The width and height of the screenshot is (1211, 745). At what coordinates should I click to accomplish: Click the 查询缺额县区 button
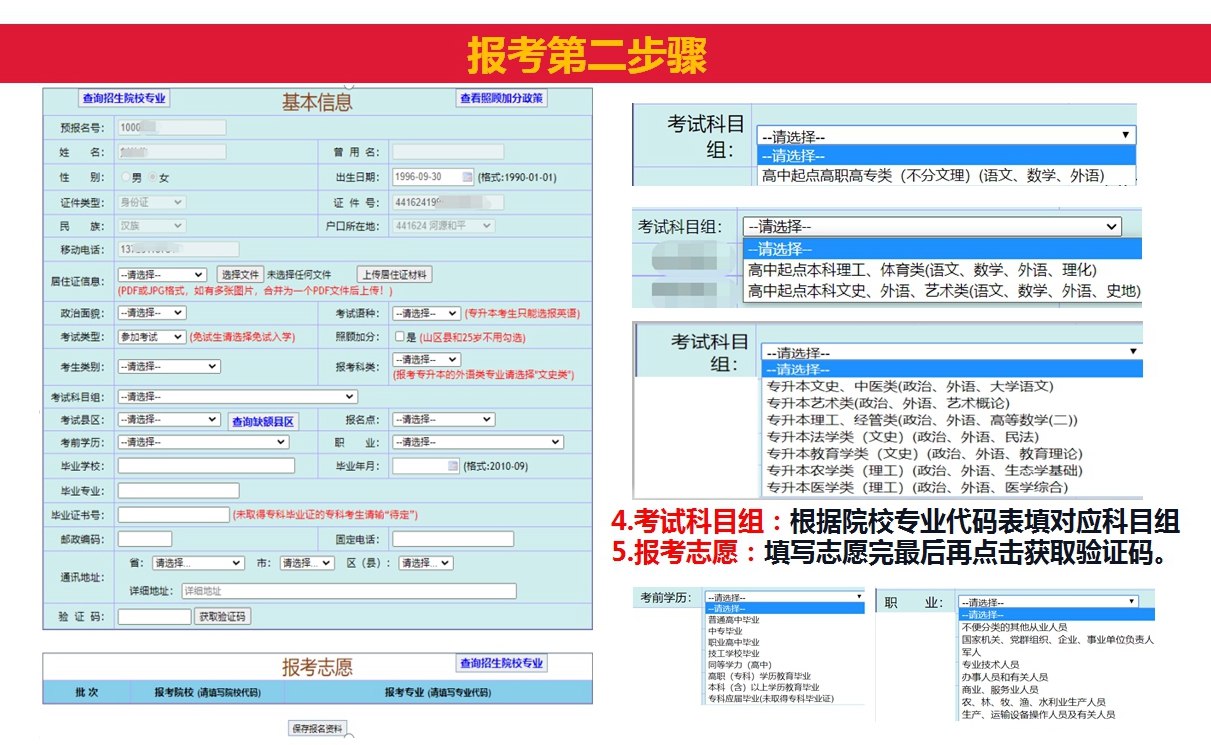[x=263, y=421]
